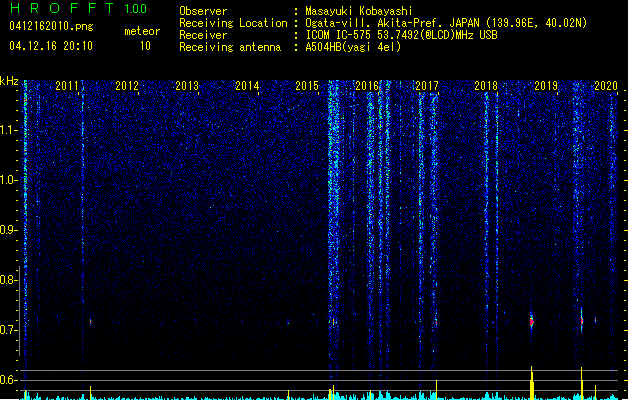Image resolution: width=629 pixels, height=400 pixels.
Task: Click the kHz axis unit label
Action: (x=9, y=81)
